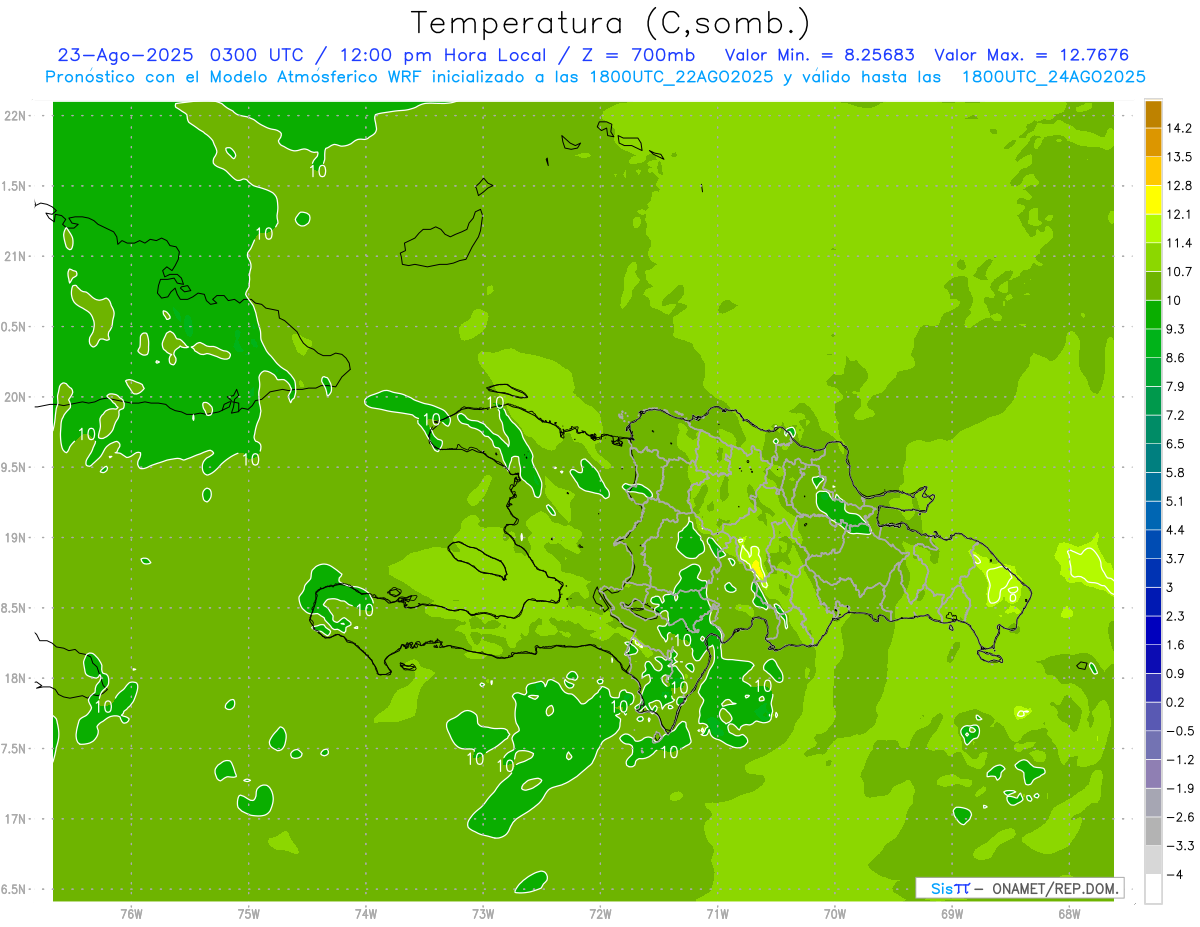This screenshot has width=1200, height=927.
Task: Click the longitude label '68W'
Action: 1069,914
